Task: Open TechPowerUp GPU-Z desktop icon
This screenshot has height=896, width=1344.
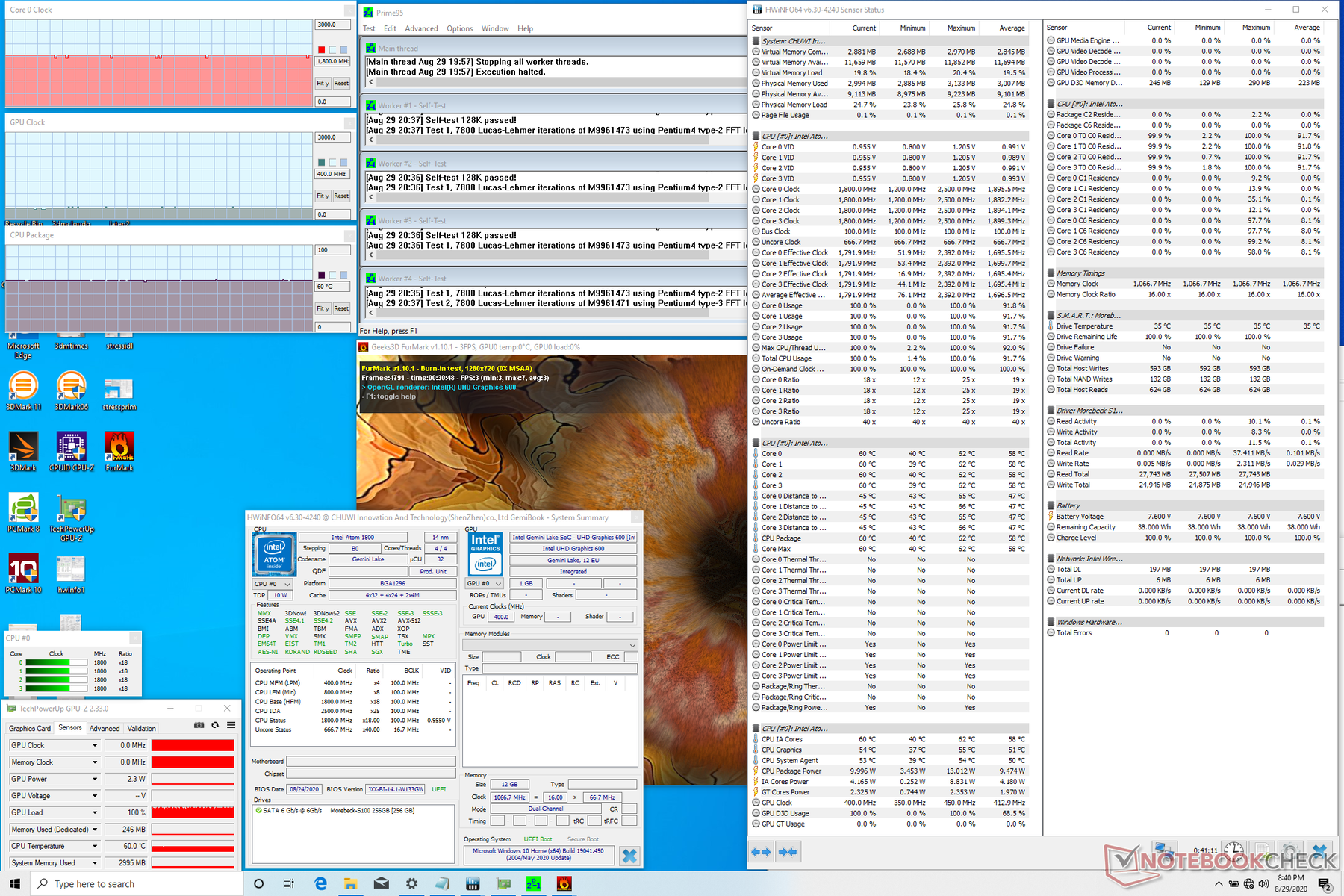Action: point(72,517)
